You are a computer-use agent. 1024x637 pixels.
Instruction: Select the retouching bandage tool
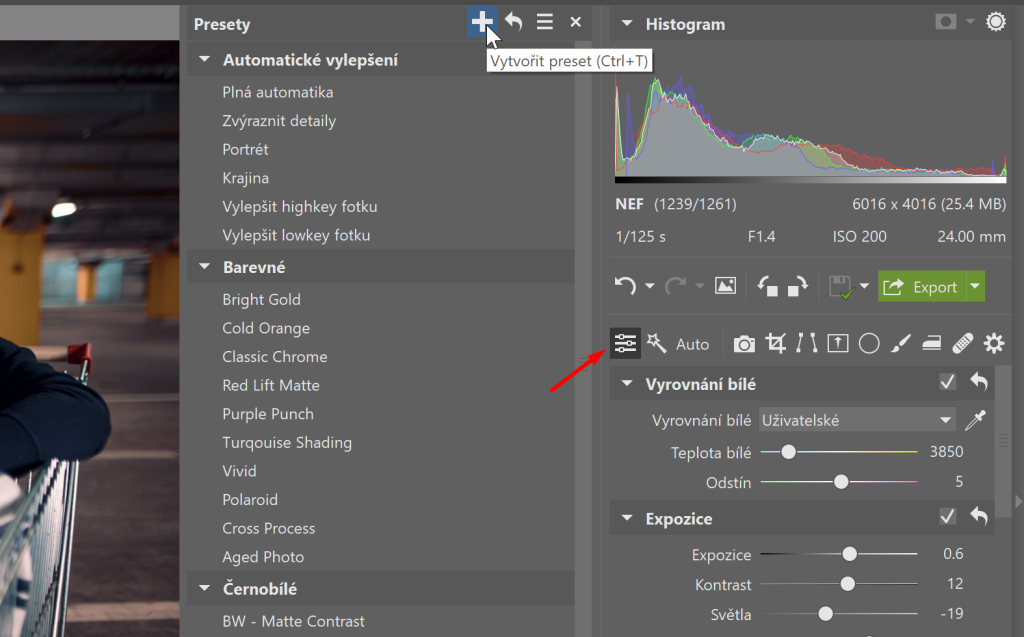[963, 343]
